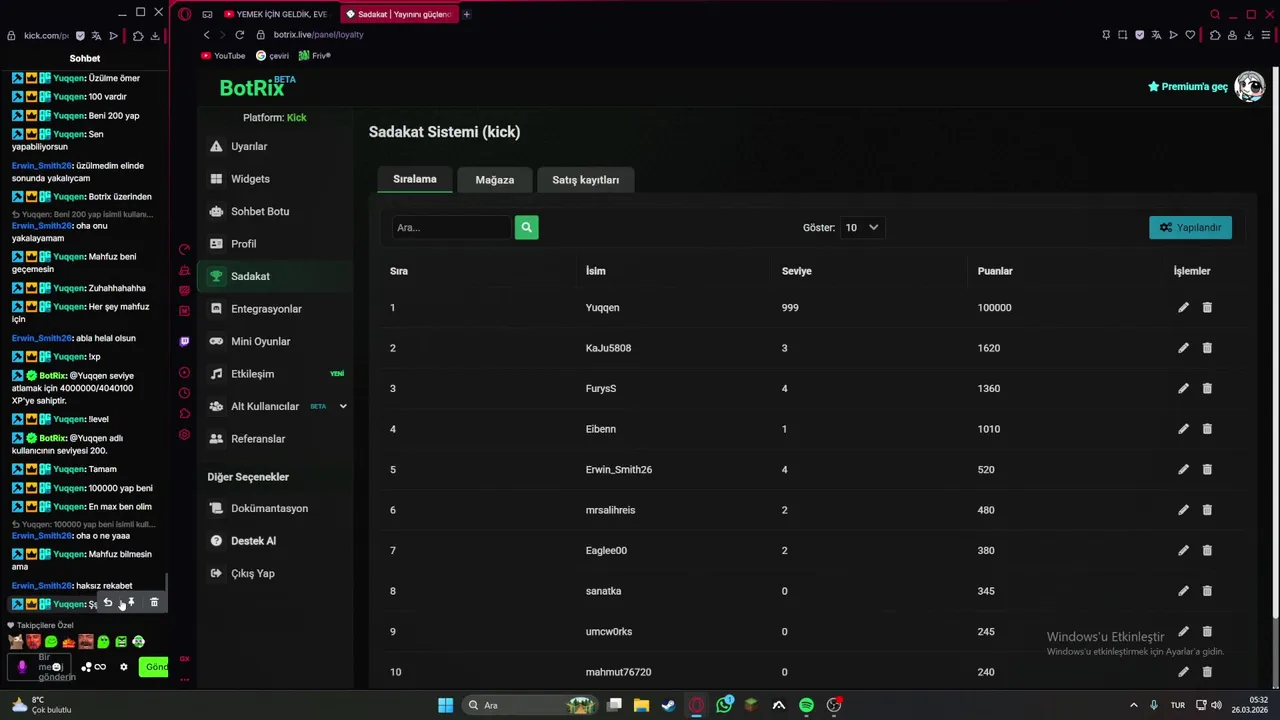1280x720 pixels.
Task: Open a new Opera tab
Action: click(467, 14)
